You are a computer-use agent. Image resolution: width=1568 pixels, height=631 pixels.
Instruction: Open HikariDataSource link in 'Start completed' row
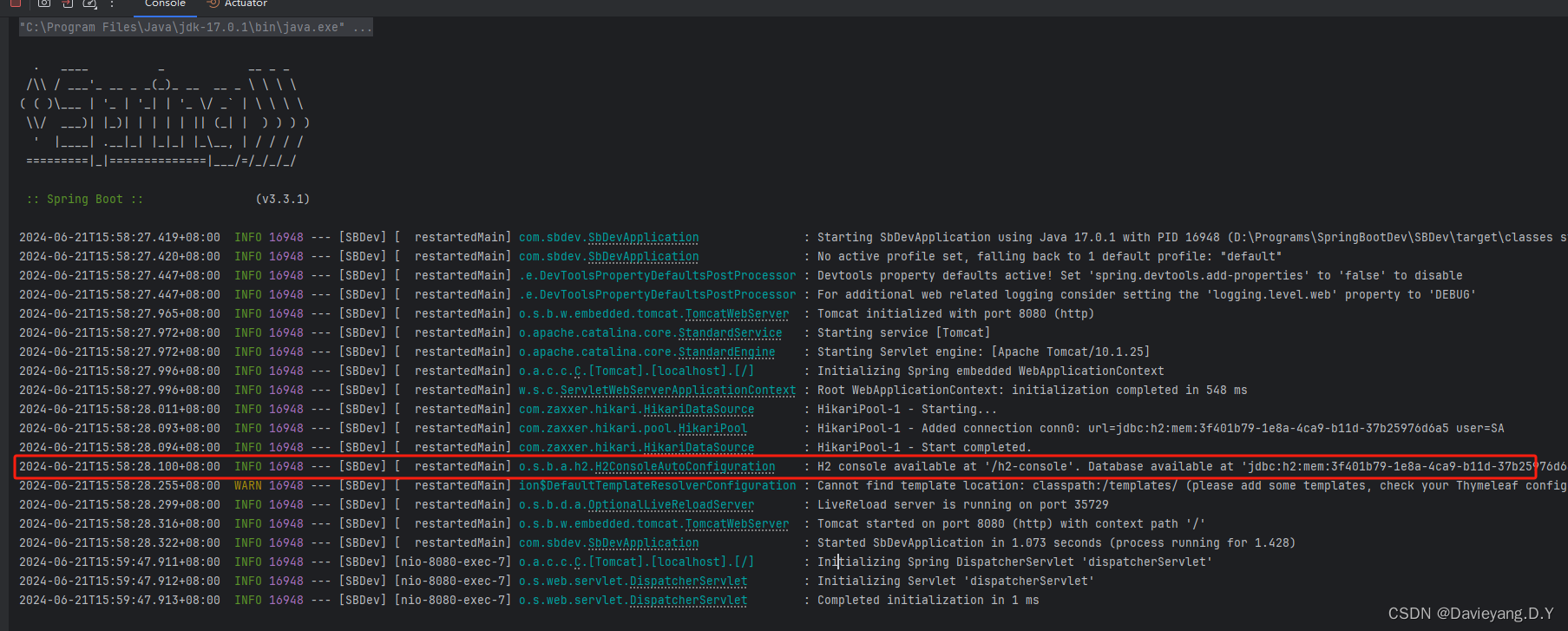pyautogui.click(x=699, y=448)
